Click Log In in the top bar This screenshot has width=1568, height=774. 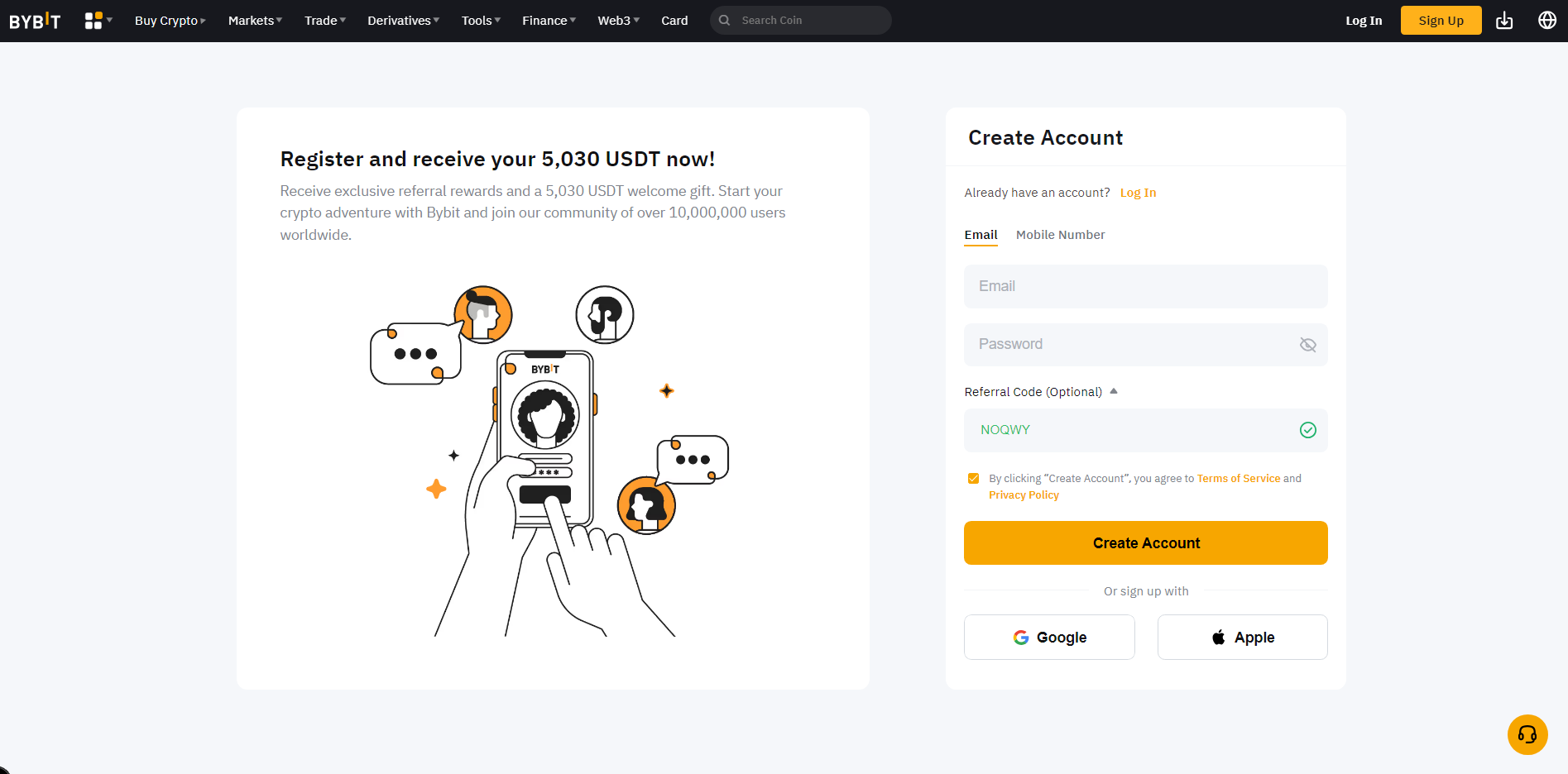pyautogui.click(x=1364, y=21)
